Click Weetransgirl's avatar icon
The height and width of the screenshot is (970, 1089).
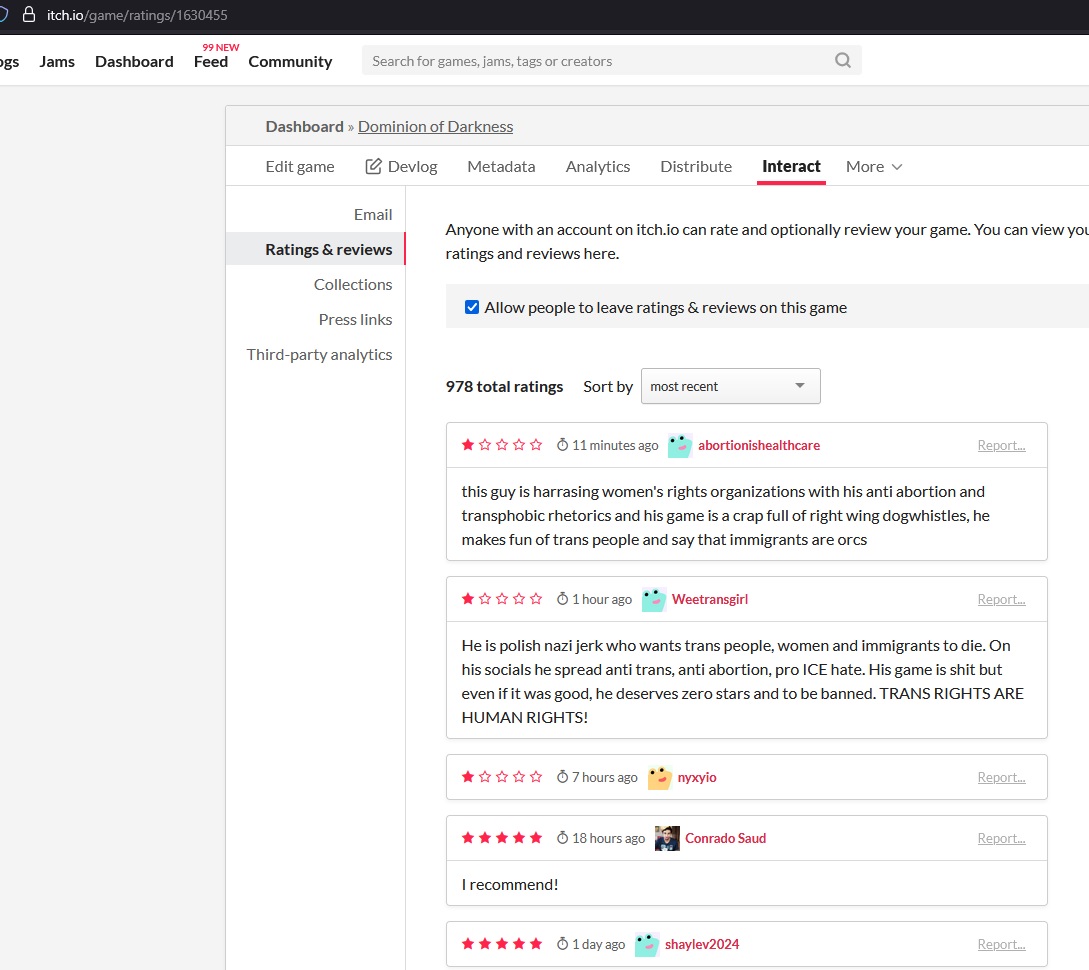654,599
